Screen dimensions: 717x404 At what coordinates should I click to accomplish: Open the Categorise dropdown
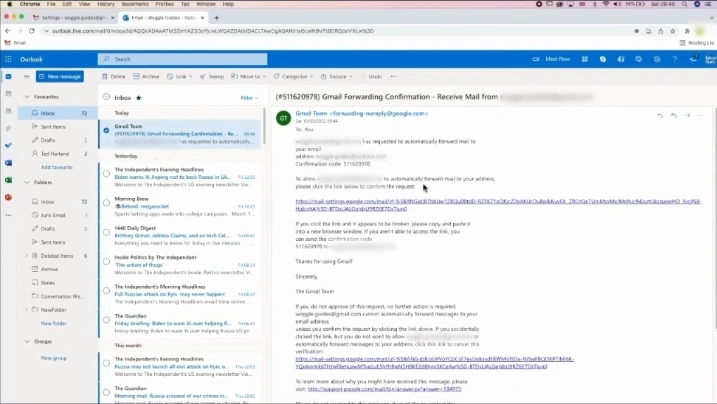pos(293,76)
